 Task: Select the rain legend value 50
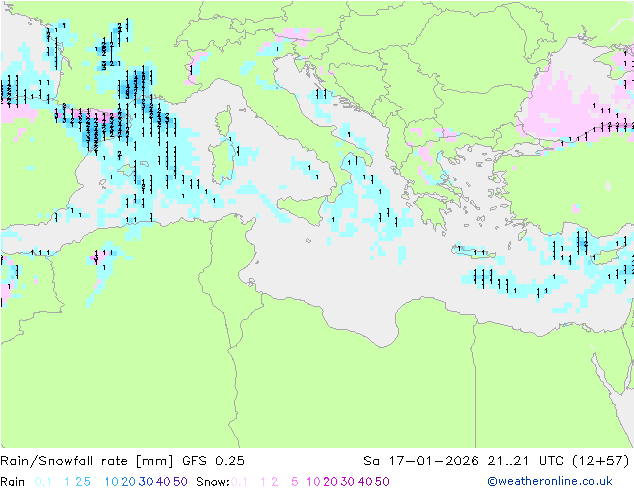(180, 482)
